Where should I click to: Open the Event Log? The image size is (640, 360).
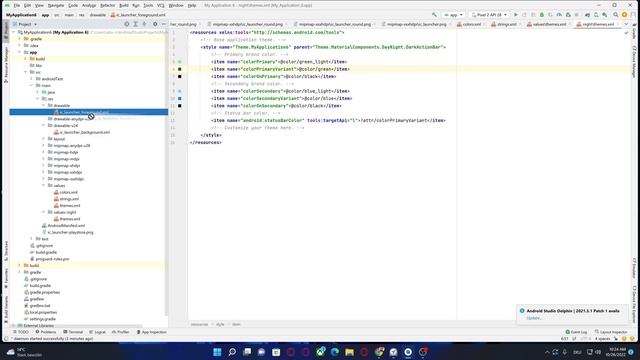pyautogui.click(x=576, y=332)
